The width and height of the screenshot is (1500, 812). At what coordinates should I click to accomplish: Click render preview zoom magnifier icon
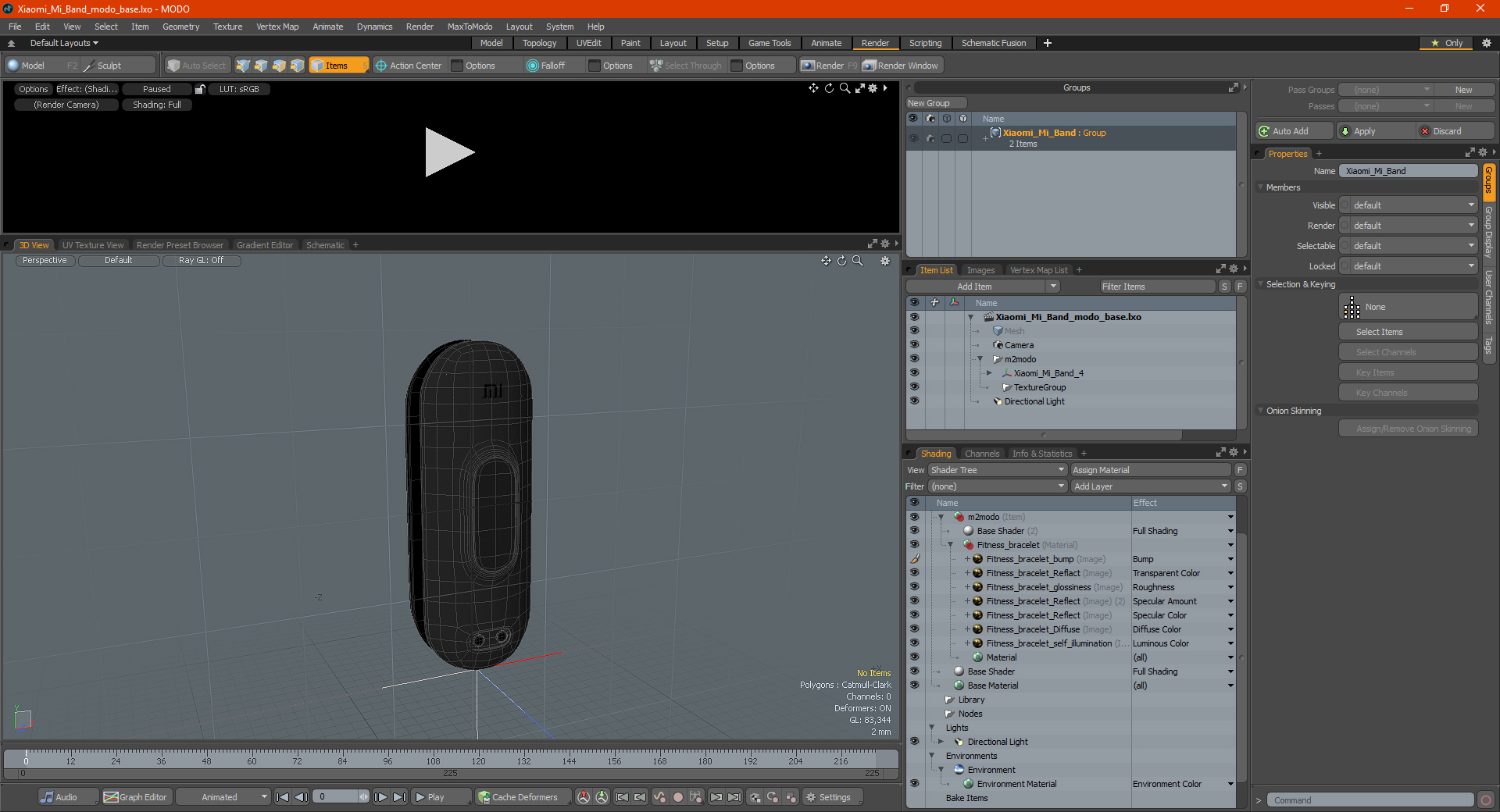(845, 88)
